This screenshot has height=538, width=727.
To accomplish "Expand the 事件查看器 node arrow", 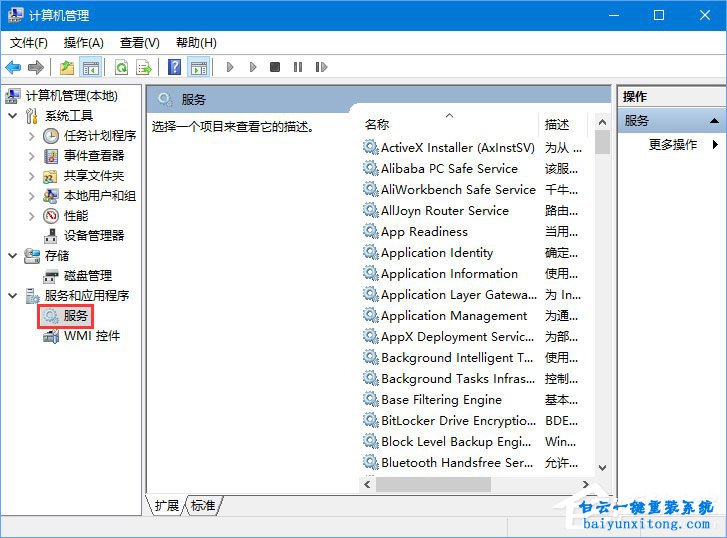I will (32, 156).
